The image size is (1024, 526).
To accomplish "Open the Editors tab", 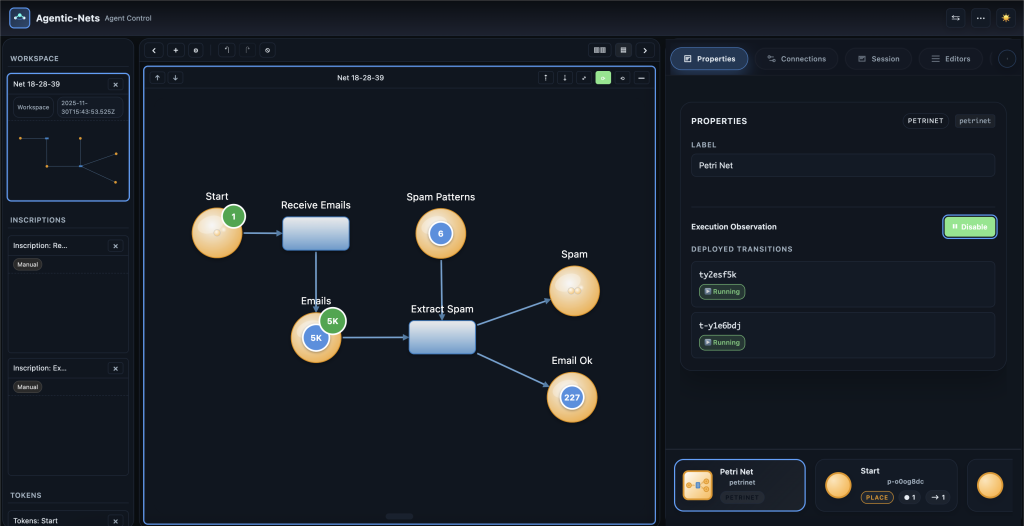I will [949, 59].
